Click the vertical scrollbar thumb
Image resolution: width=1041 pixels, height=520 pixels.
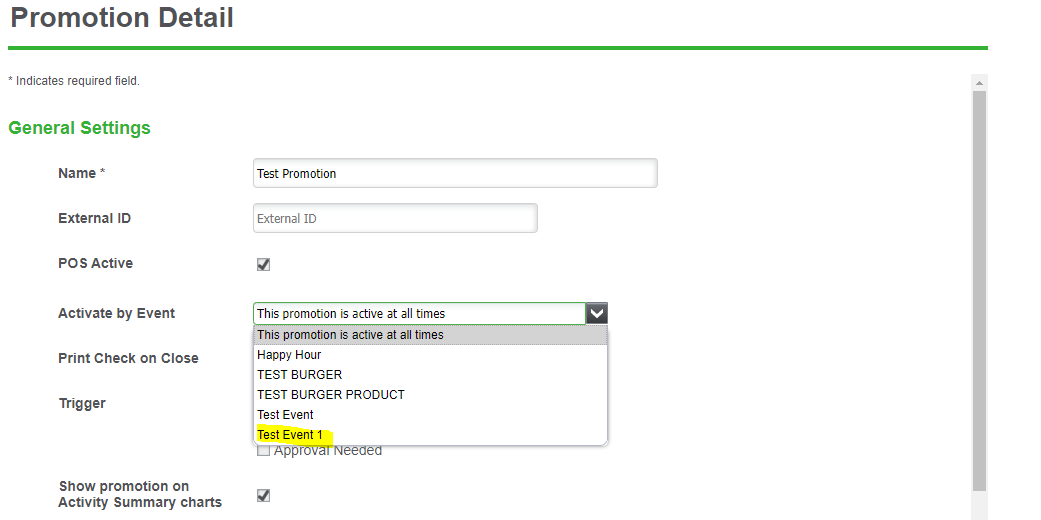coord(979,290)
